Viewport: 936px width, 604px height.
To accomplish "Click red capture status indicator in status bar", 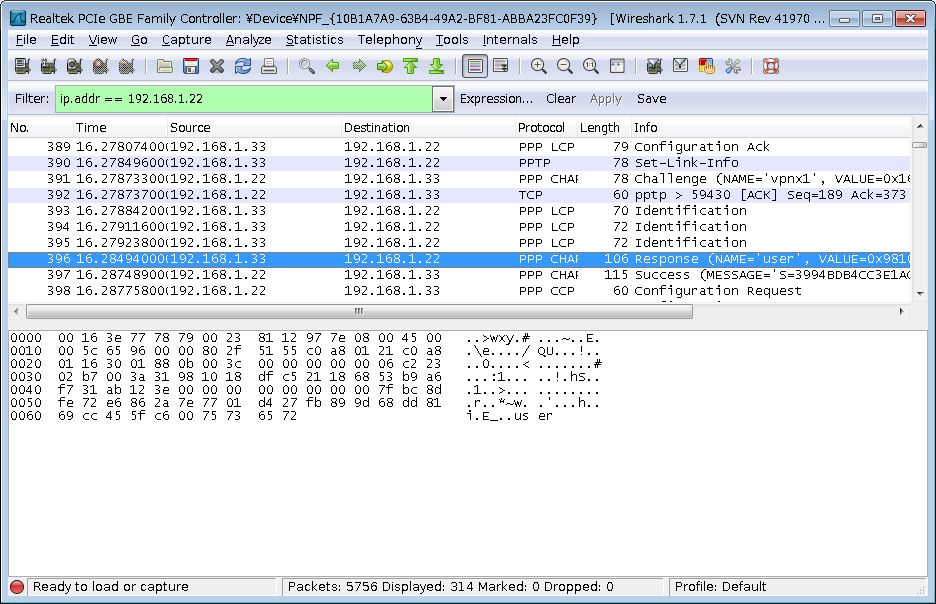I will [17, 587].
